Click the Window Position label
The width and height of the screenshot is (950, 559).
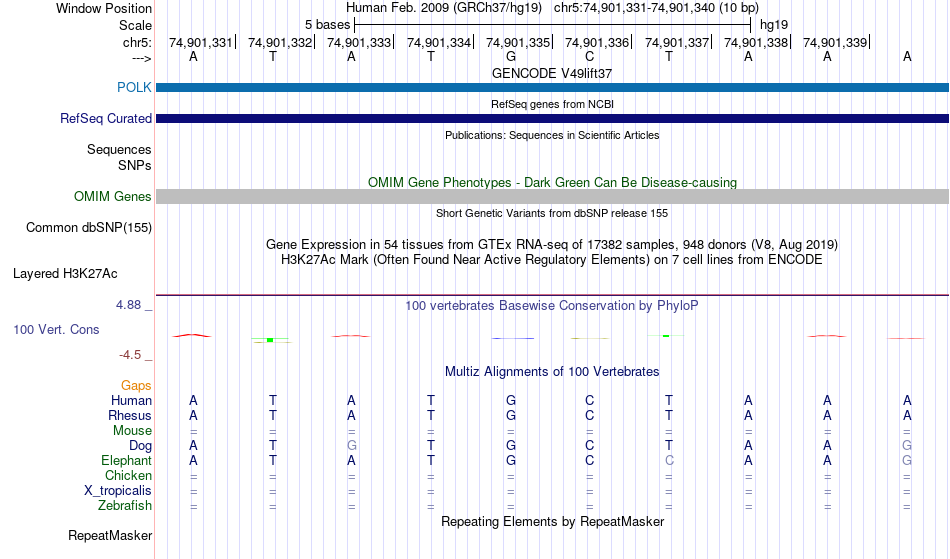pyautogui.click(x=104, y=8)
